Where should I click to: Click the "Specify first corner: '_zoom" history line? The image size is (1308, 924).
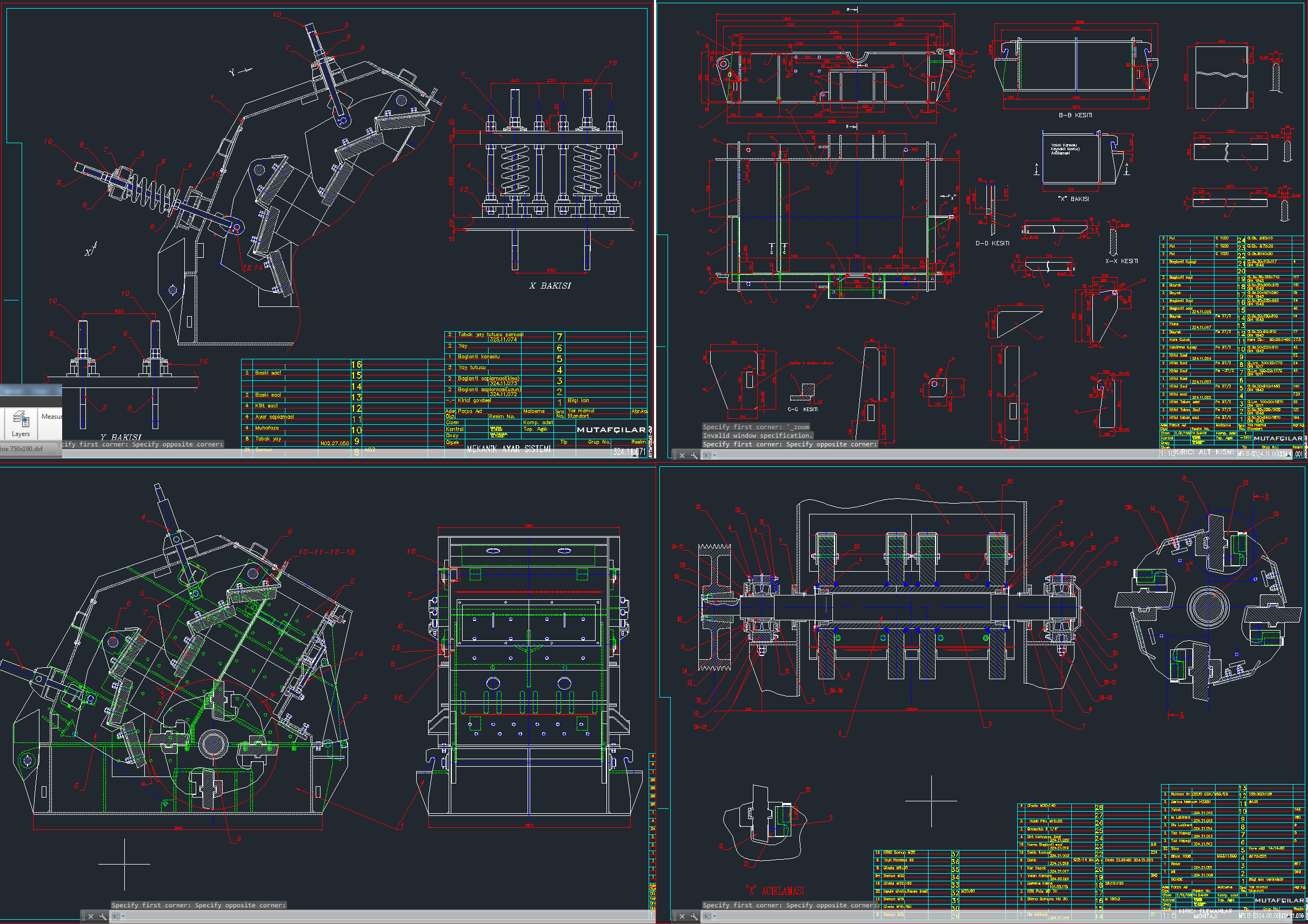point(756,427)
